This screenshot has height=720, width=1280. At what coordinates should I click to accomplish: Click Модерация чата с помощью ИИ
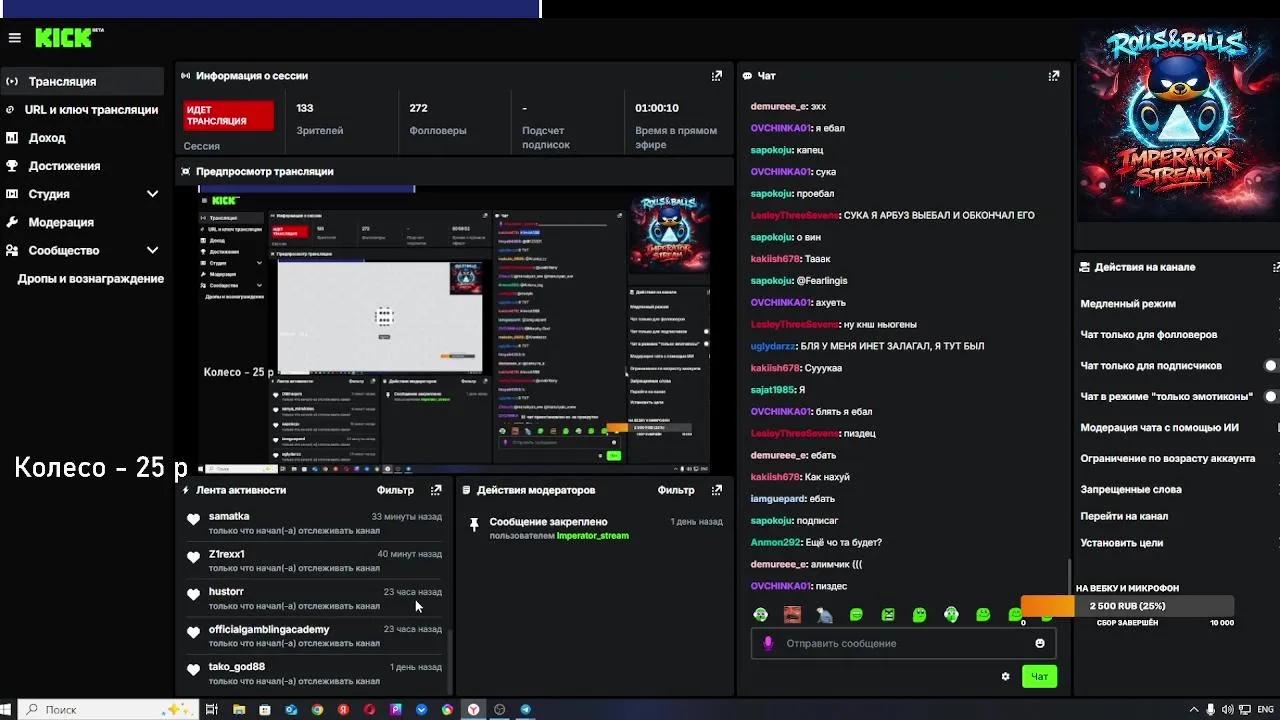pos(1159,428)
